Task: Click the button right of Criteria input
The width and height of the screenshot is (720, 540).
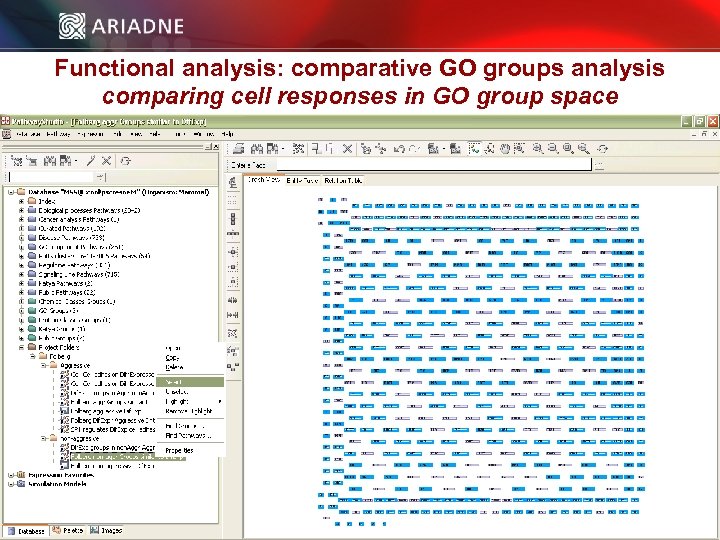Action: click(599, 165)
